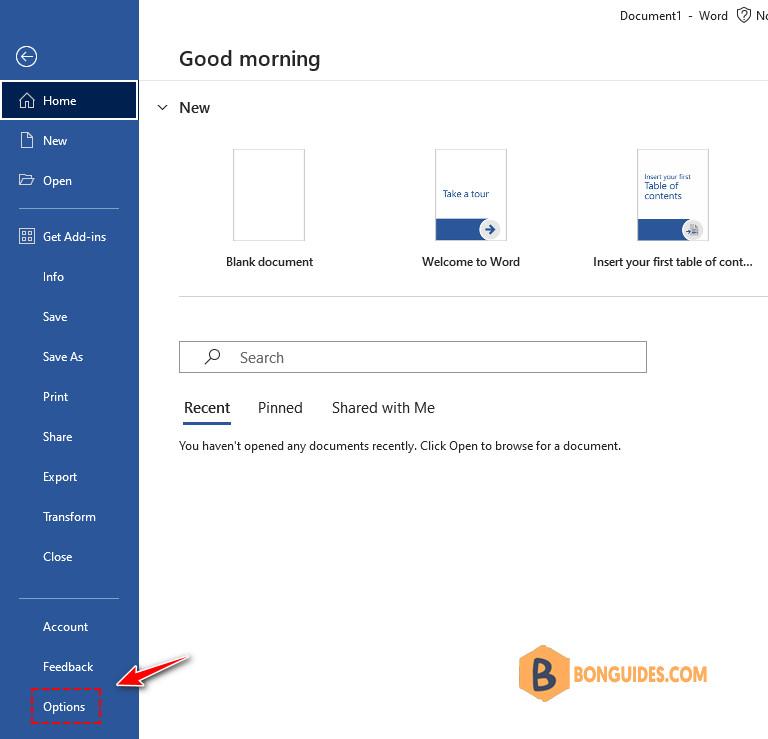The width and height of the screenshot is (768, 739).
Task: Select Export in the sidebar
Action: coord(69,477)
